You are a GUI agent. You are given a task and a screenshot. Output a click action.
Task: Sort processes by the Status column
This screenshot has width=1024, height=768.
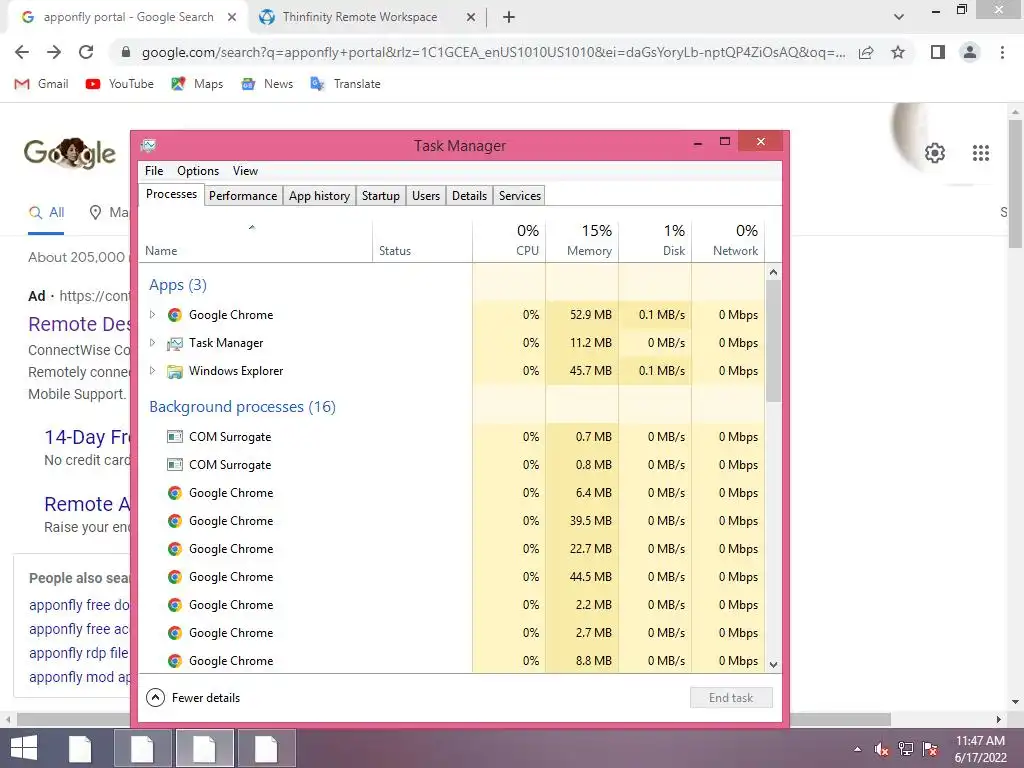coord(423,242)
